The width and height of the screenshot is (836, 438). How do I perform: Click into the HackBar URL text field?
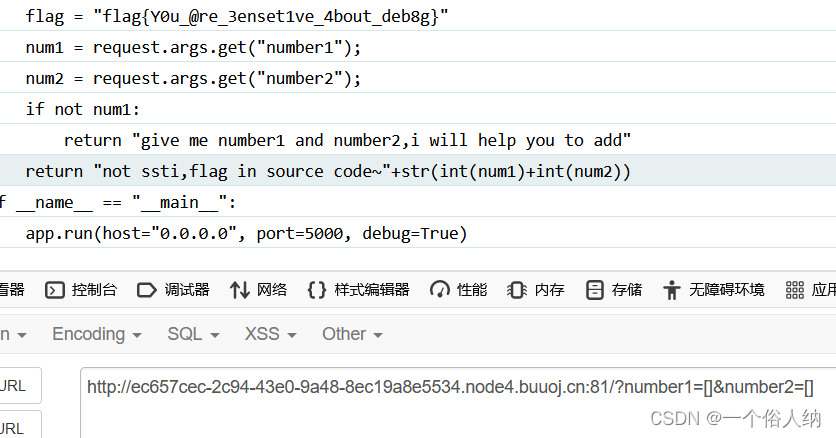[x=458, y=402]
